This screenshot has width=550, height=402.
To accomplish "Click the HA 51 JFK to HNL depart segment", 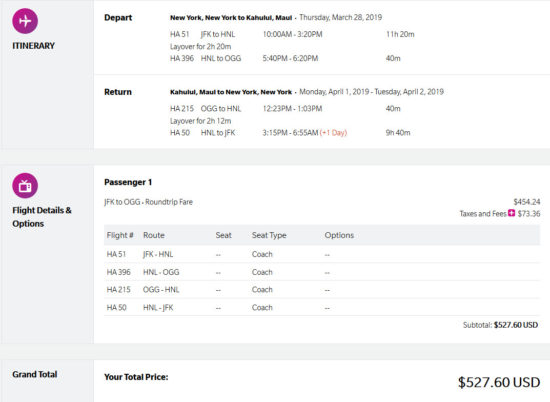I will 292,34.
